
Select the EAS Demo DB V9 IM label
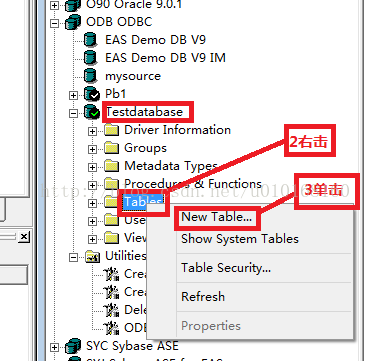tap(165, 58)
